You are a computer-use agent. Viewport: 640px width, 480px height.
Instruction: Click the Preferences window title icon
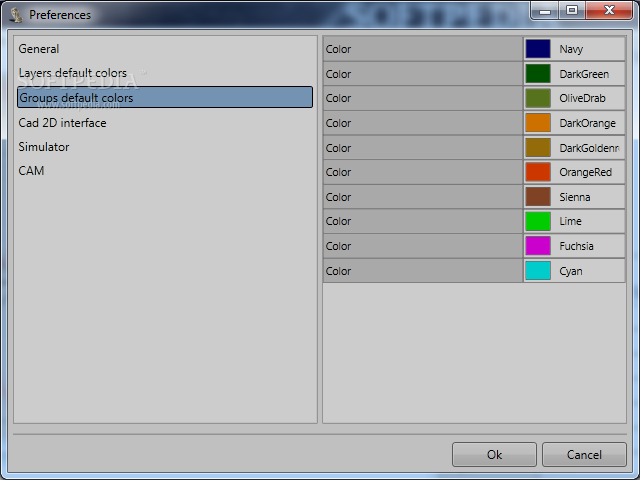(16, 15)
